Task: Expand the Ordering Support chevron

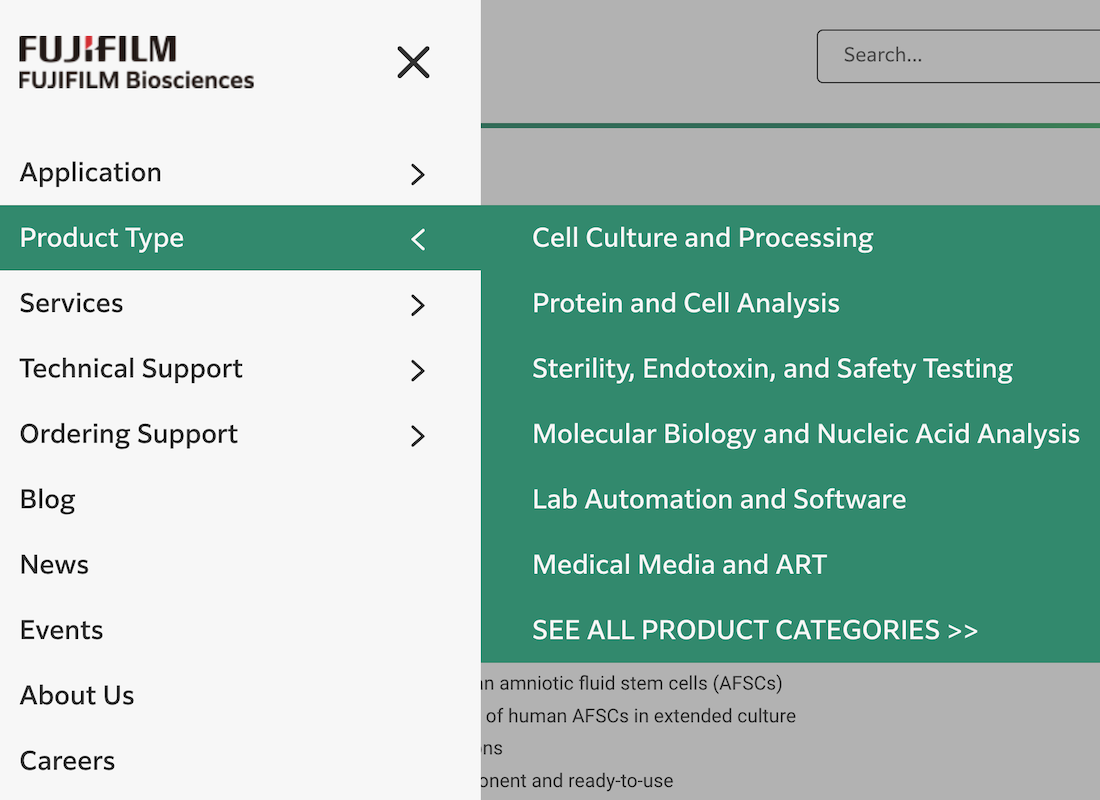Action: 418,436
